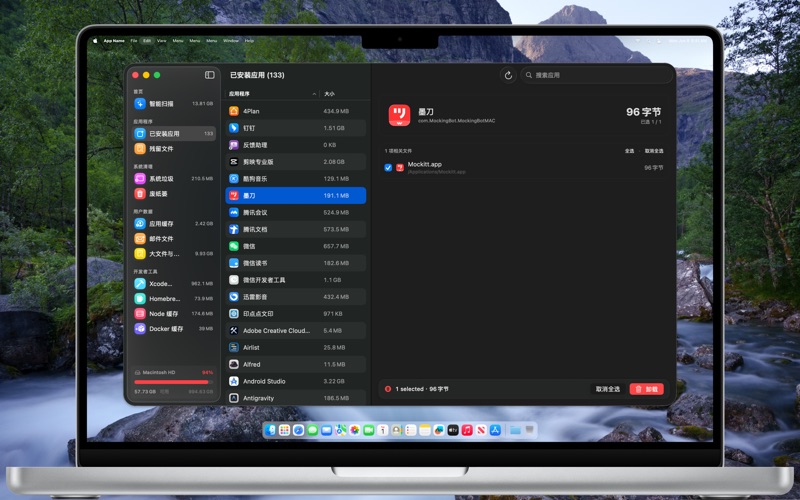Open 系统垃圾 section
The width and height of the screenshot is (800, 500).
[174, 179]
